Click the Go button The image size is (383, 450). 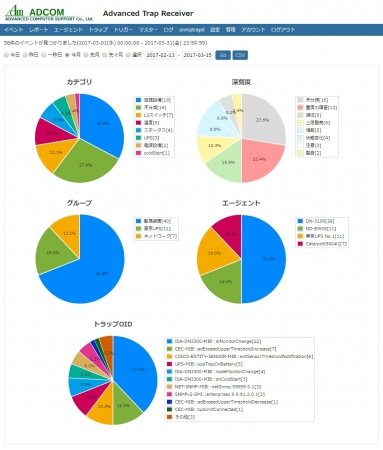point(223,55)
